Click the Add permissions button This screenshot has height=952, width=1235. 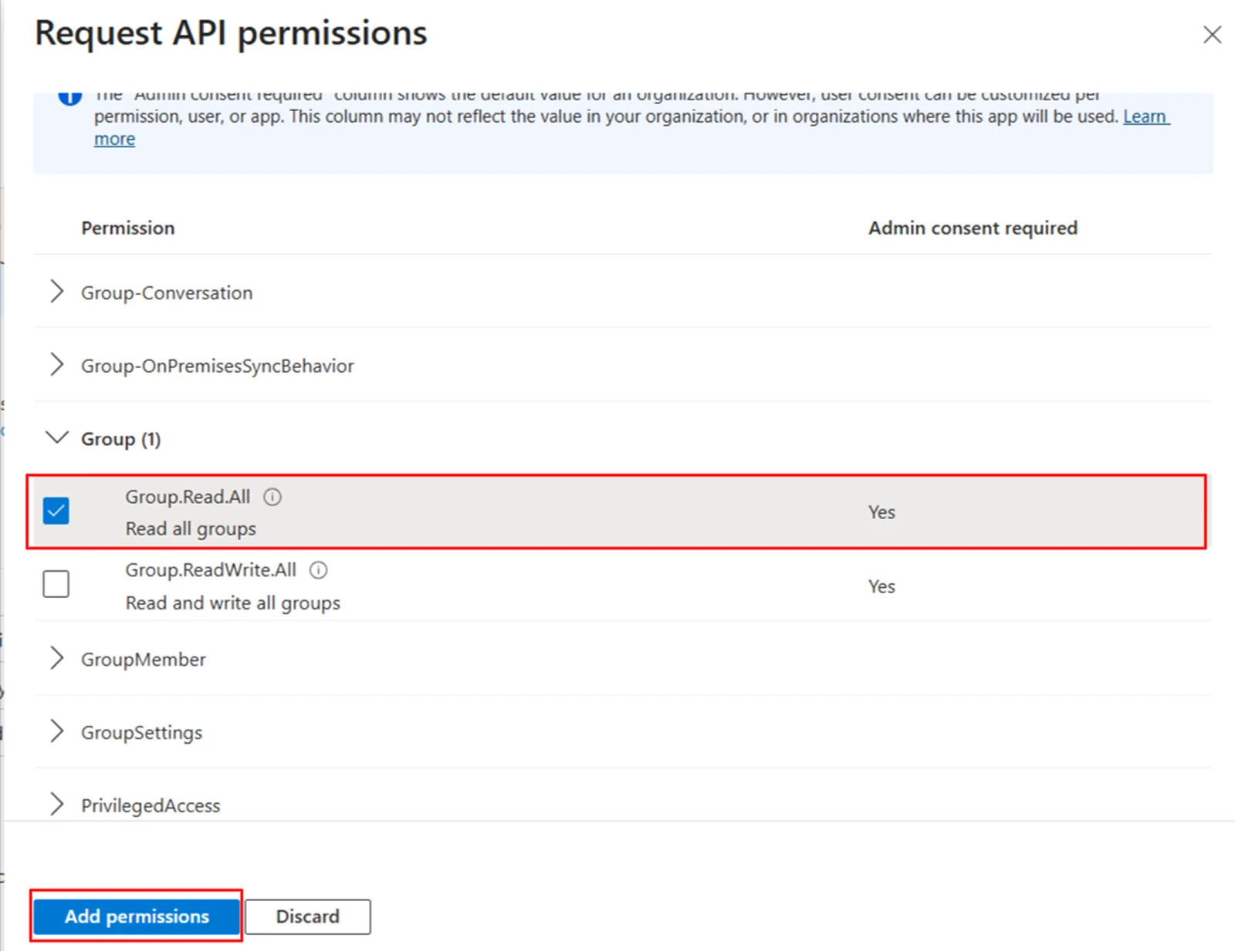136,917
